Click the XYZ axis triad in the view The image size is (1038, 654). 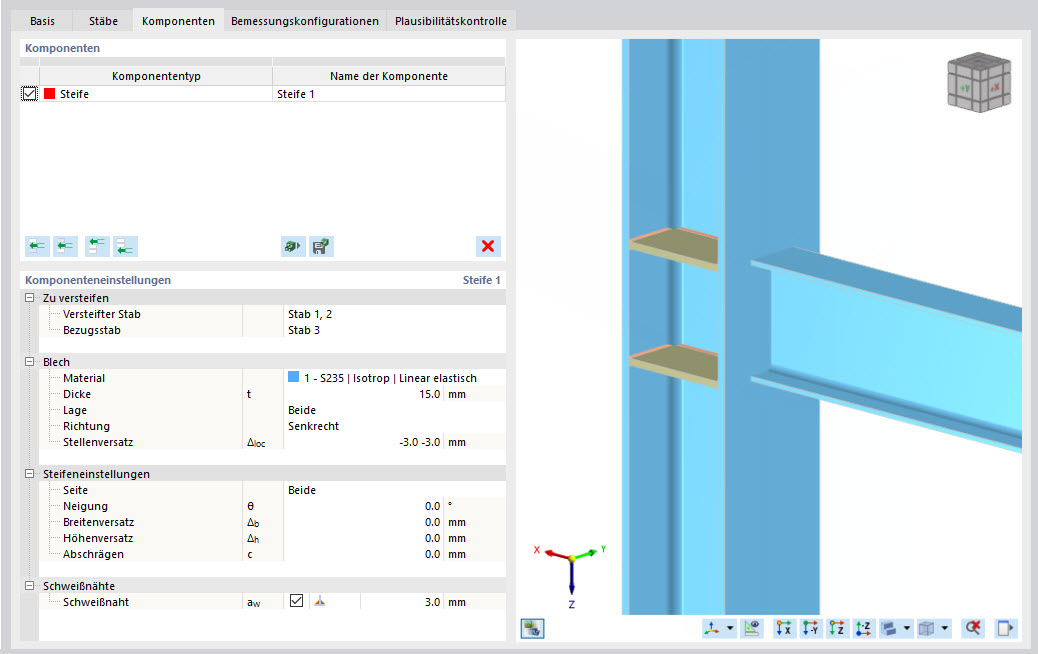pos(571,575)
